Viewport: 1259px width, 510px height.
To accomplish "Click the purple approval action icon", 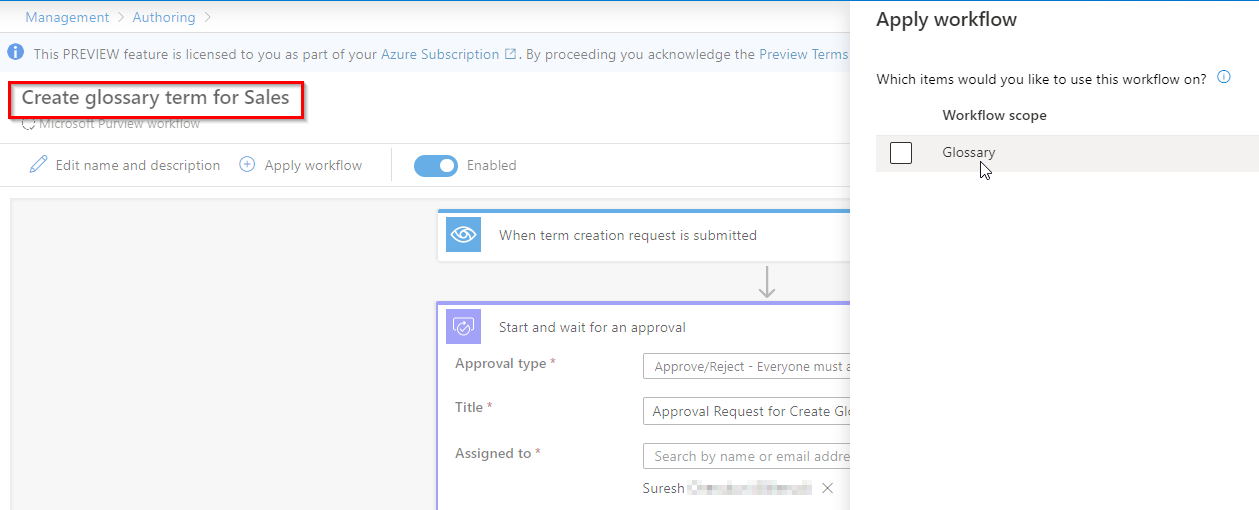I will (463, 327).
